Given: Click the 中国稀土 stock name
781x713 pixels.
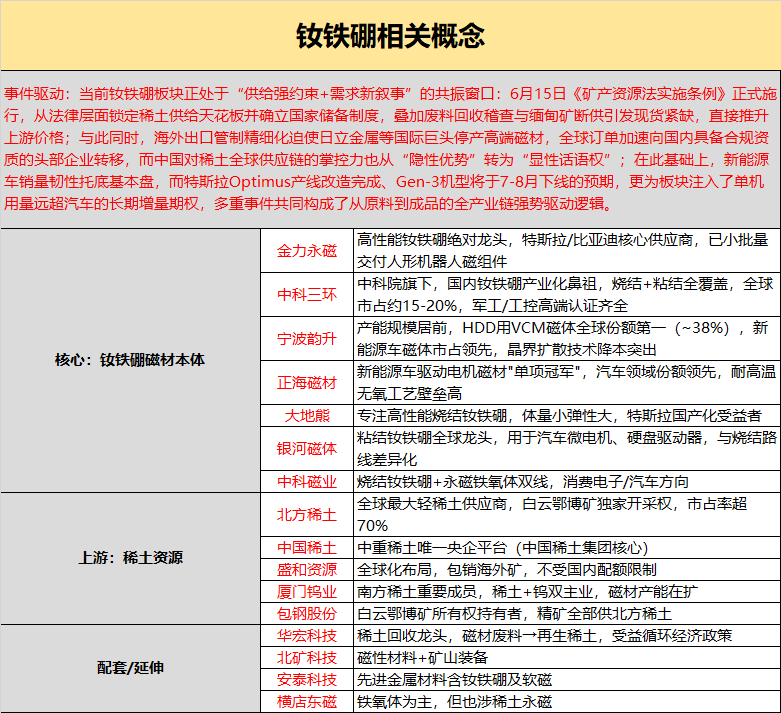Looking at the screenshot, I should 307,548.
